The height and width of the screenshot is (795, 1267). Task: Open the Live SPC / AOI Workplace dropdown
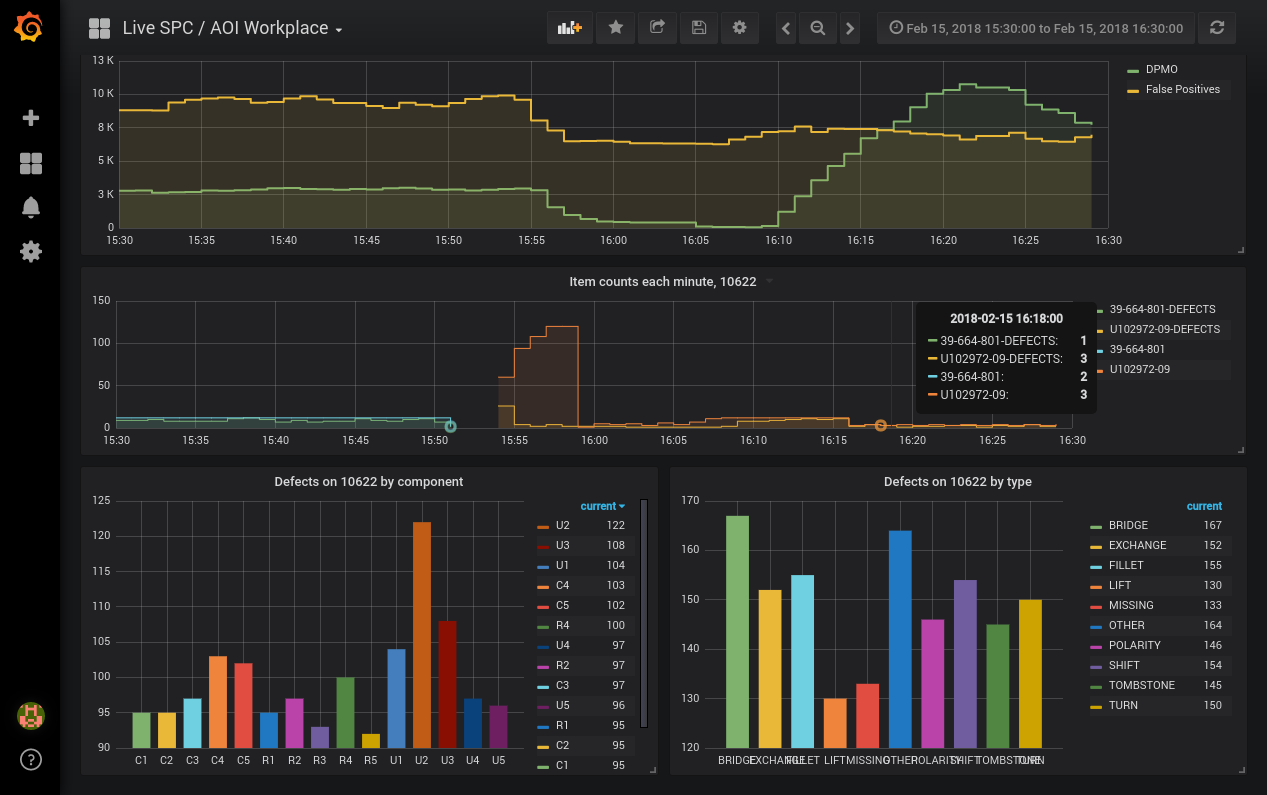pos(232,28)
